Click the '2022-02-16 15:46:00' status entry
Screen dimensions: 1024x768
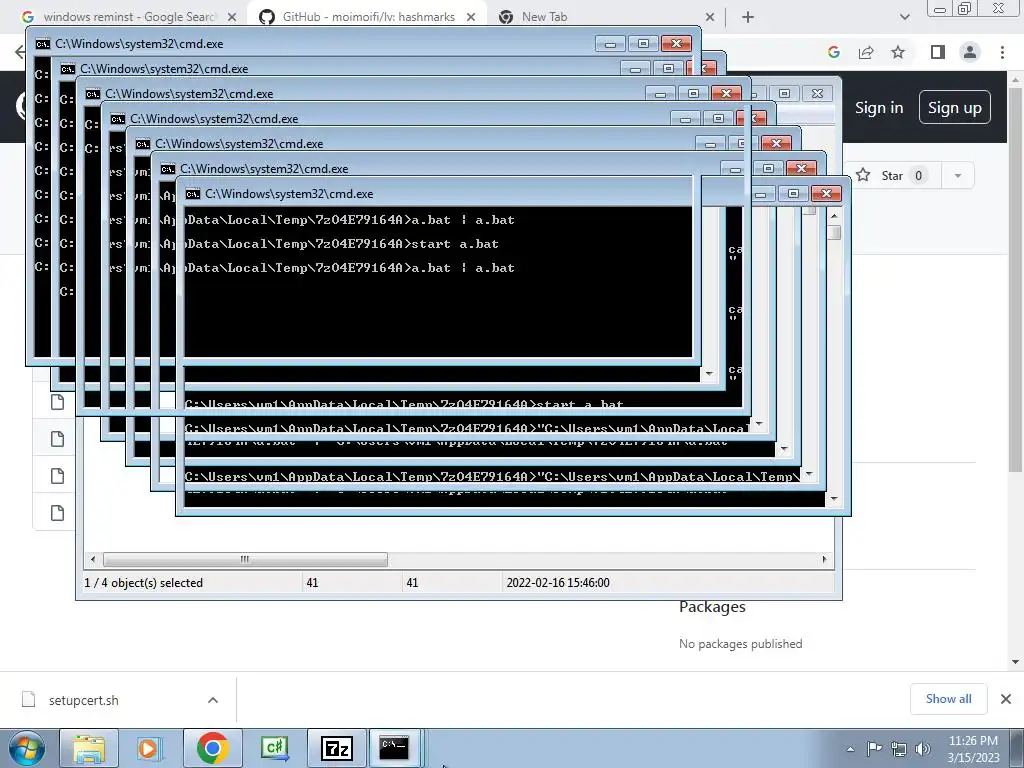point(558,583)
